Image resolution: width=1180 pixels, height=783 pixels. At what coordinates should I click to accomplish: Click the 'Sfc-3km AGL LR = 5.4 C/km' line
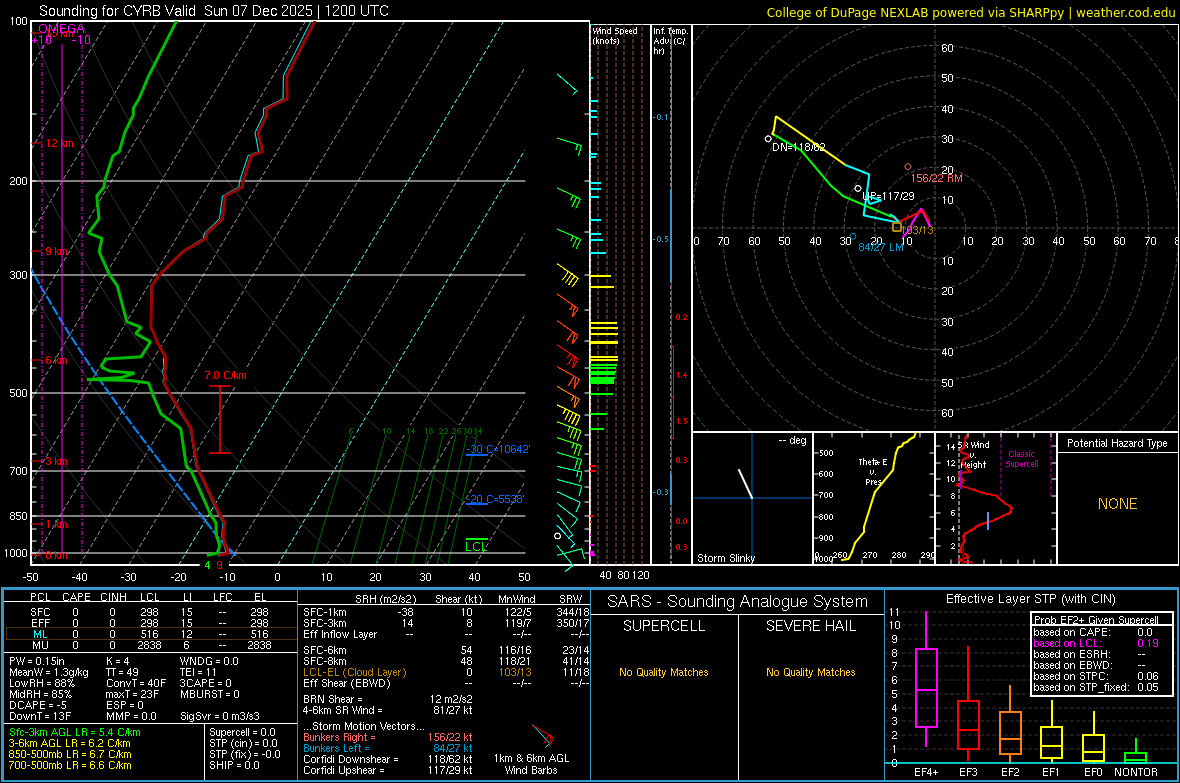tap(75, 733)
